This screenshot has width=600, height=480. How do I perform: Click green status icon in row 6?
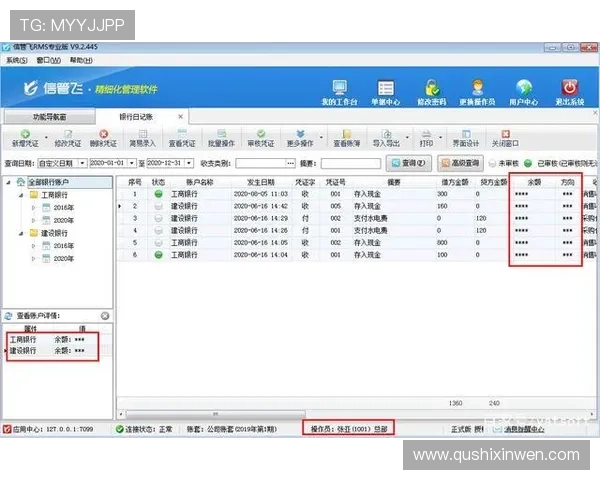click(158, 255)
